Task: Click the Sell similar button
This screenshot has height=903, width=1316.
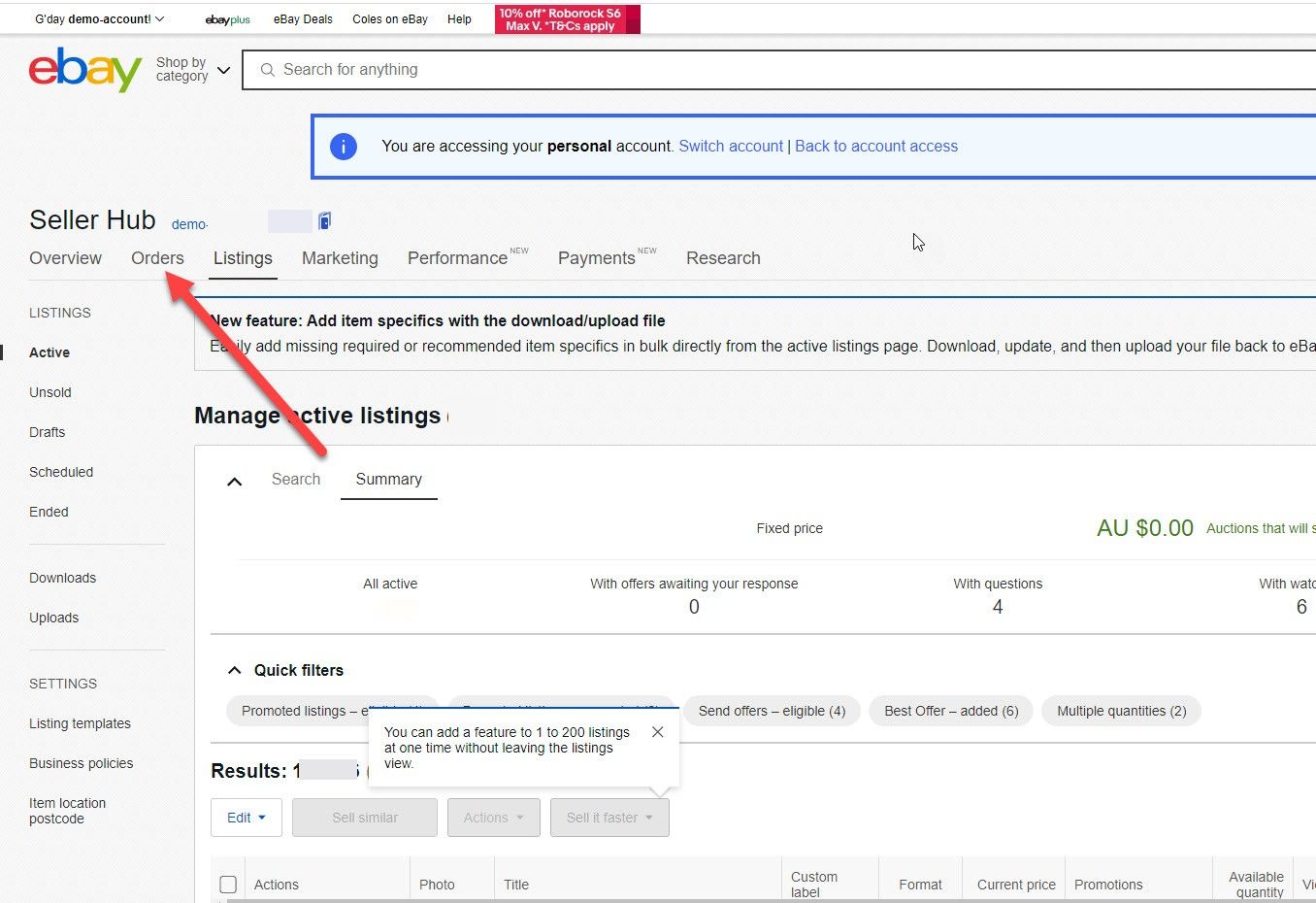Action: tap(365, 818)
